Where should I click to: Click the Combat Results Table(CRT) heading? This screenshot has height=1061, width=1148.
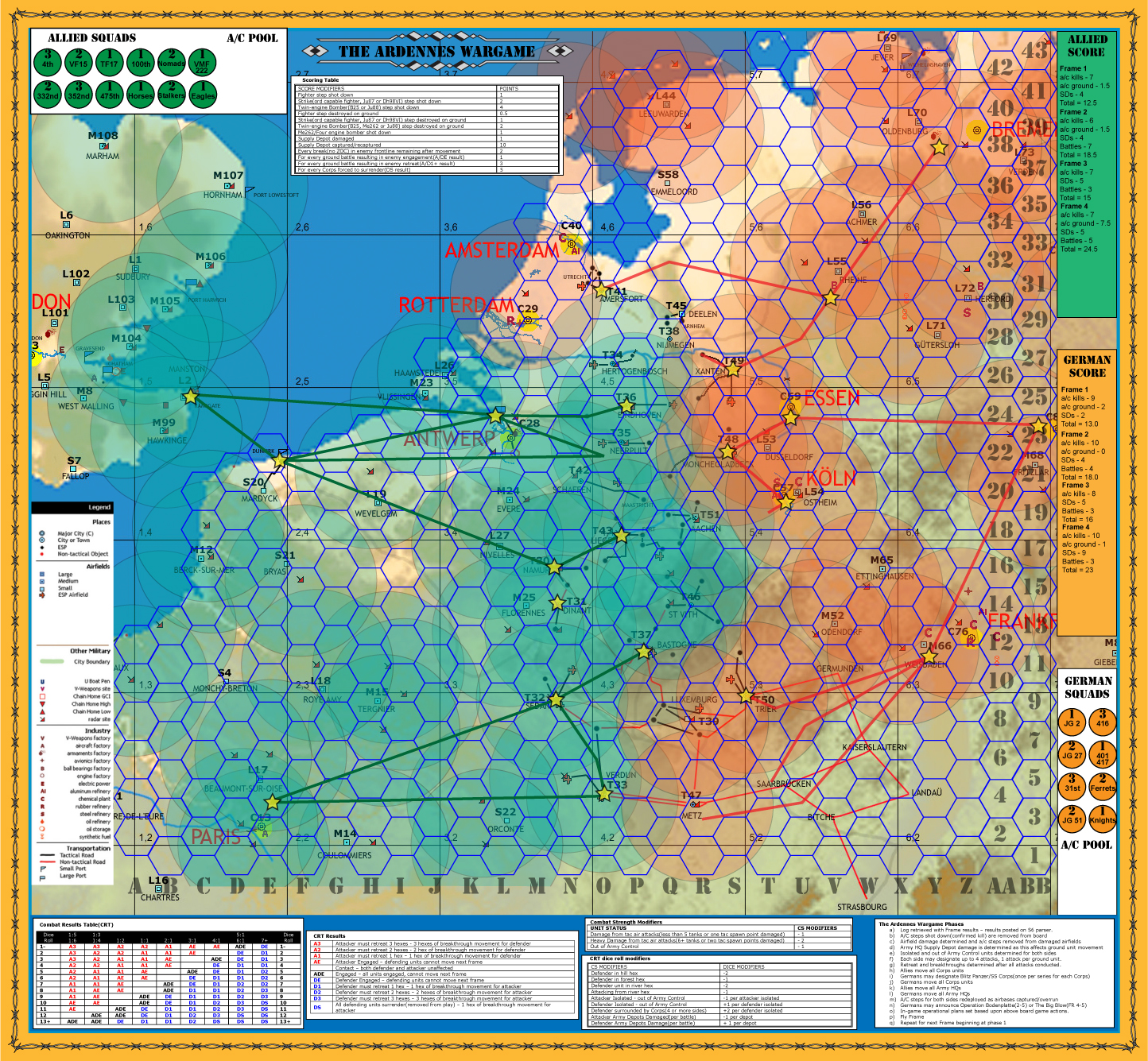(76, 924)
